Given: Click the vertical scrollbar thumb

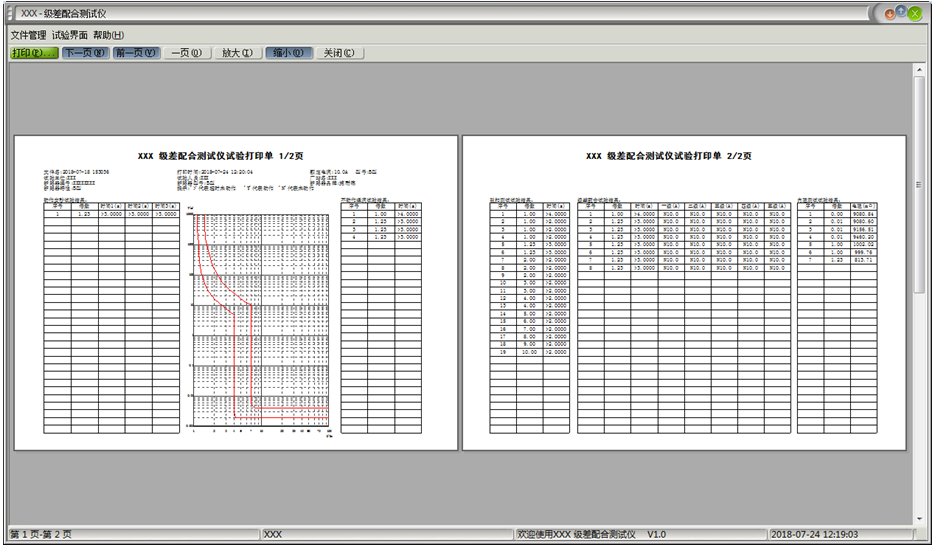Looking at the screenshot, I should tap(919, 185).
